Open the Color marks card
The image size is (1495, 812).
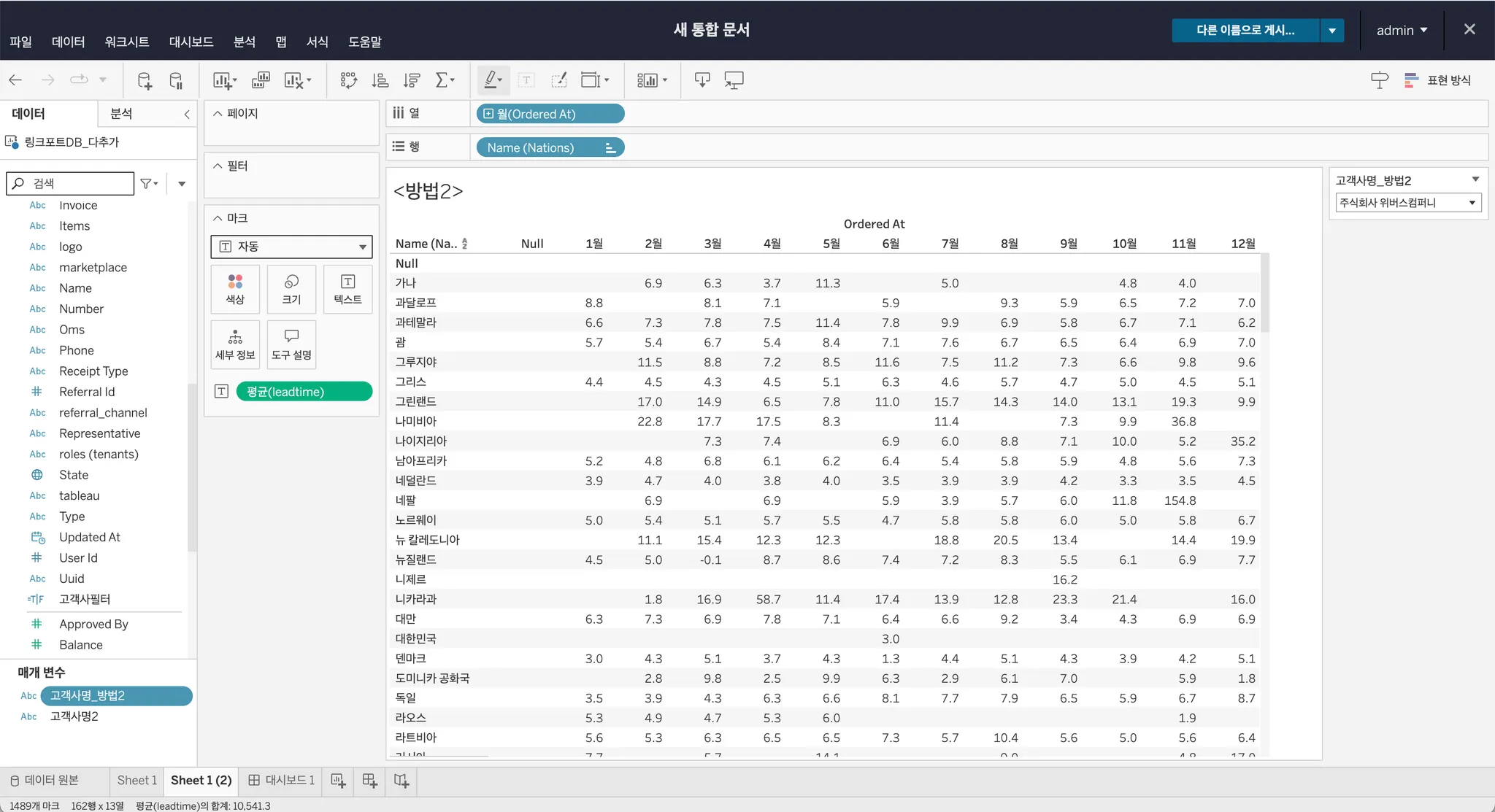pos(235,289)
